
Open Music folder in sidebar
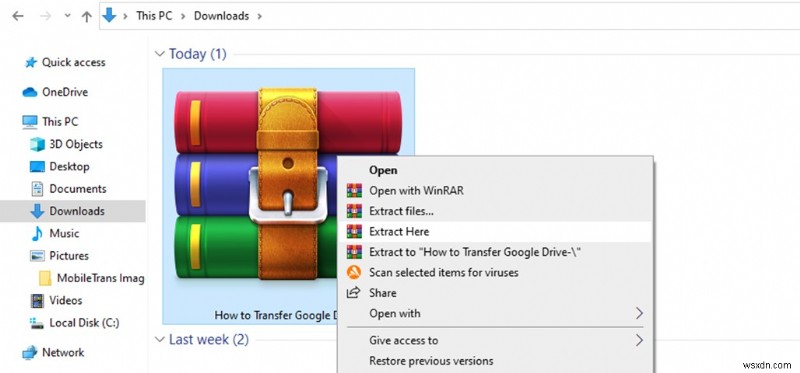click(x=64, y=233)
